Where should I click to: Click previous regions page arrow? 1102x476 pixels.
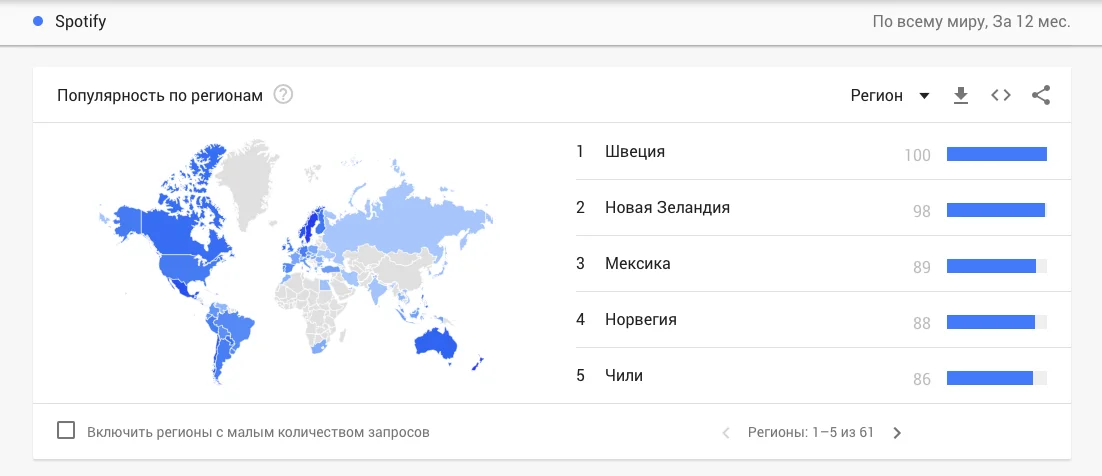[x=726, y=433]
